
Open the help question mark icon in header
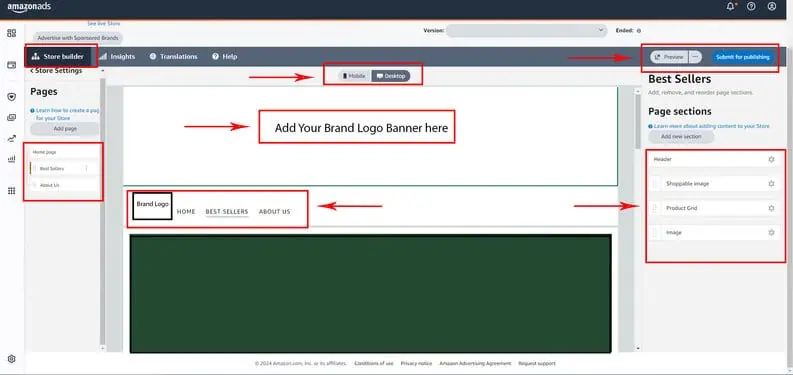point(751,7)
